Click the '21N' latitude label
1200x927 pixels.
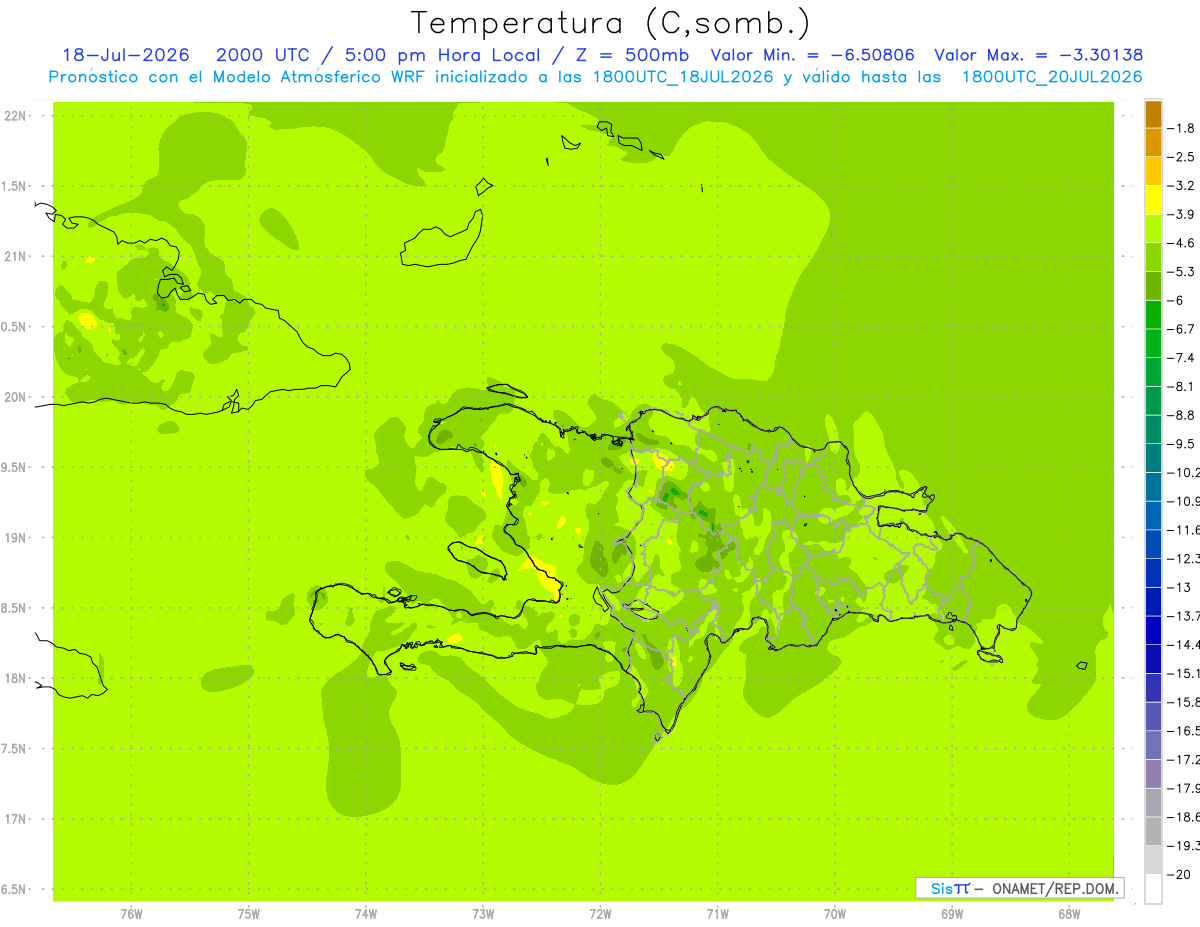pos(15,256)
